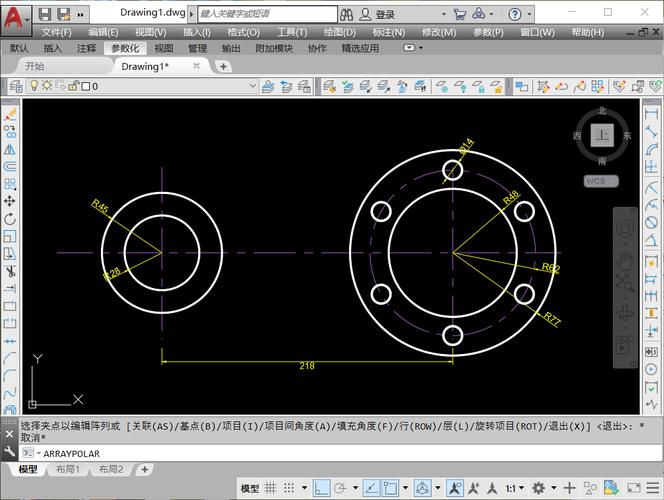Select the Mirror tool in left toolbar
The height and width of the screenshot is (500, 664).
(x=10, y=149)
